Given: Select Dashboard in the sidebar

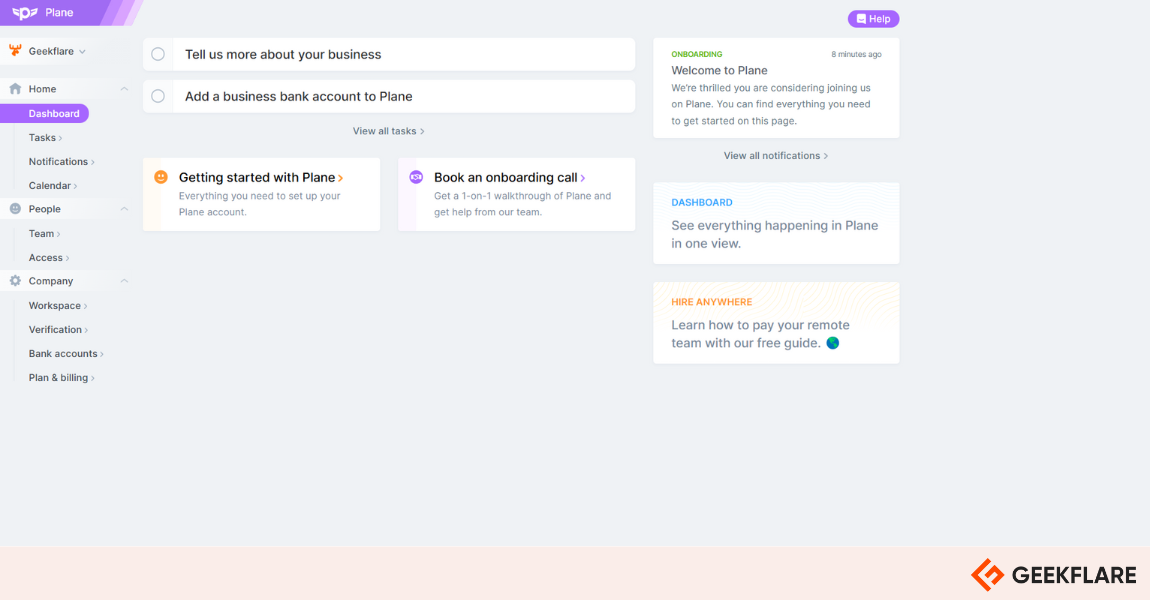Looking at the screenshot, I should pos(45,114).
